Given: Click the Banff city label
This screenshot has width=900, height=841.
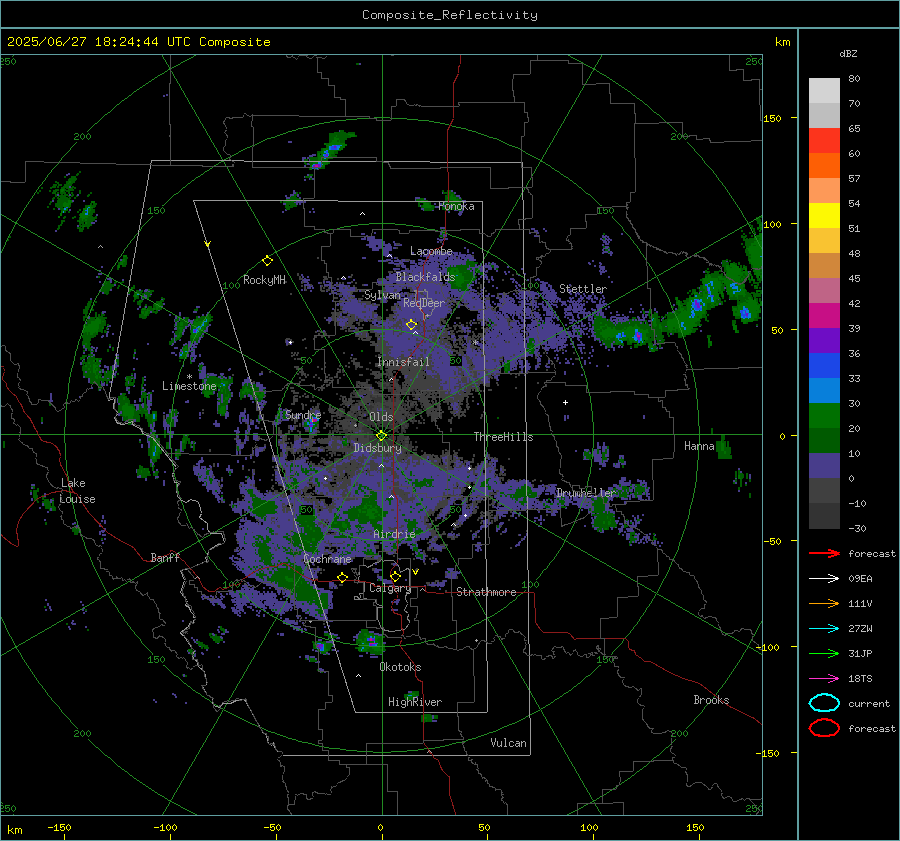Looking at the screenshot, I should [x=165, y=557].
